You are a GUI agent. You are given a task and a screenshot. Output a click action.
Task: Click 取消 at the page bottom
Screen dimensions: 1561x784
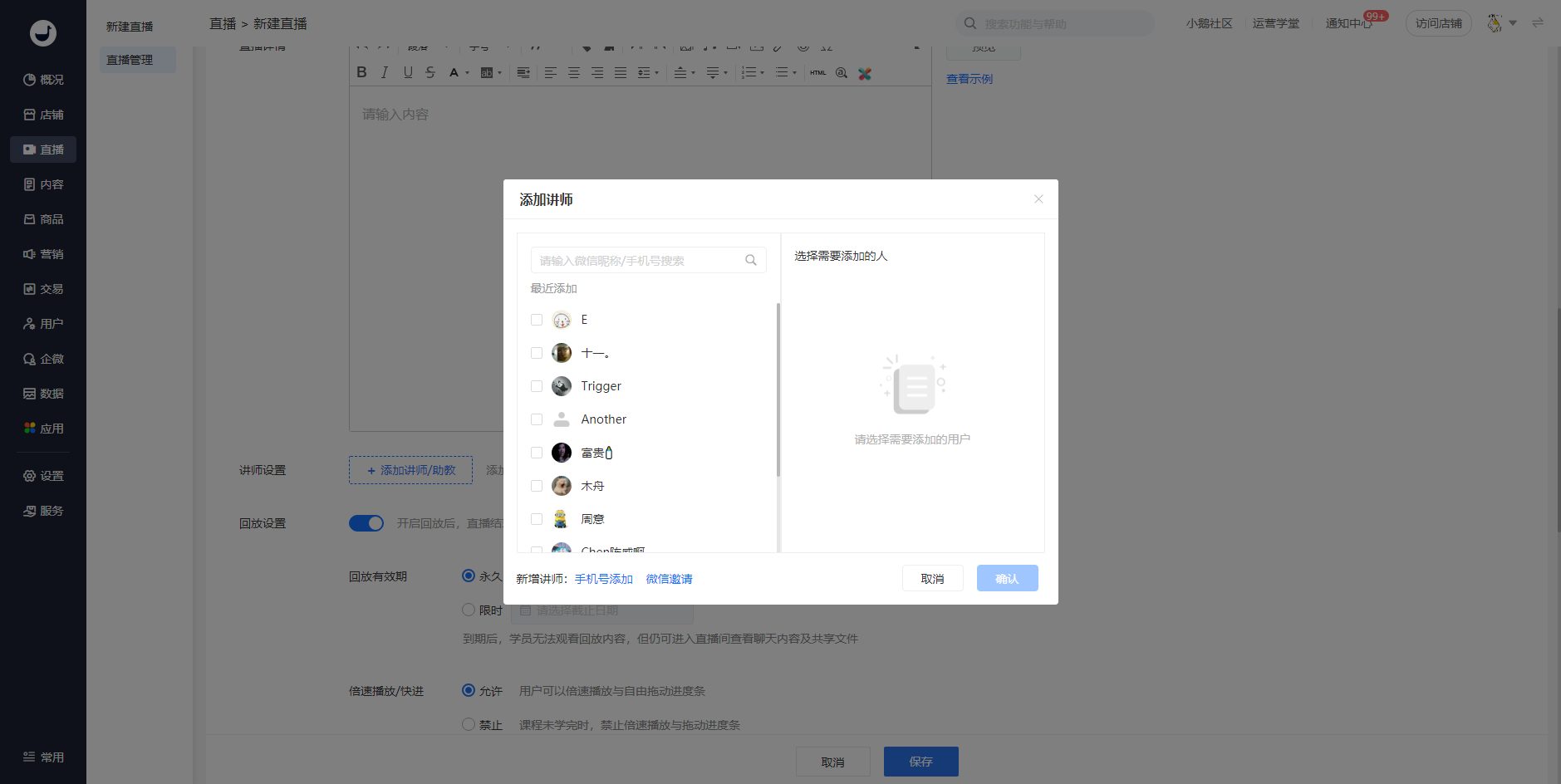[x=833, y=762]
